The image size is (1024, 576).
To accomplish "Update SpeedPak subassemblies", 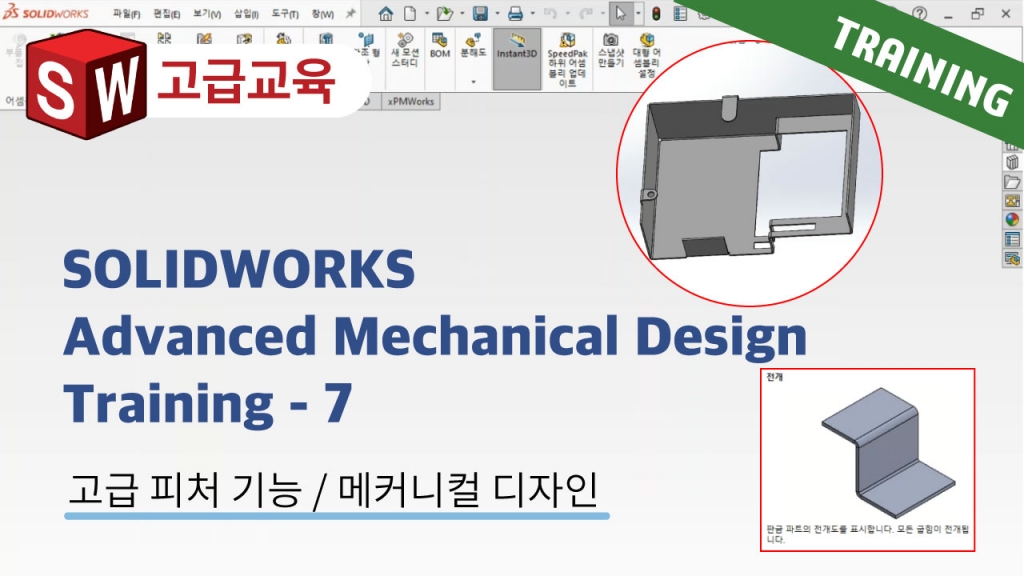I will pyautogui.click(x=568, y=60).
